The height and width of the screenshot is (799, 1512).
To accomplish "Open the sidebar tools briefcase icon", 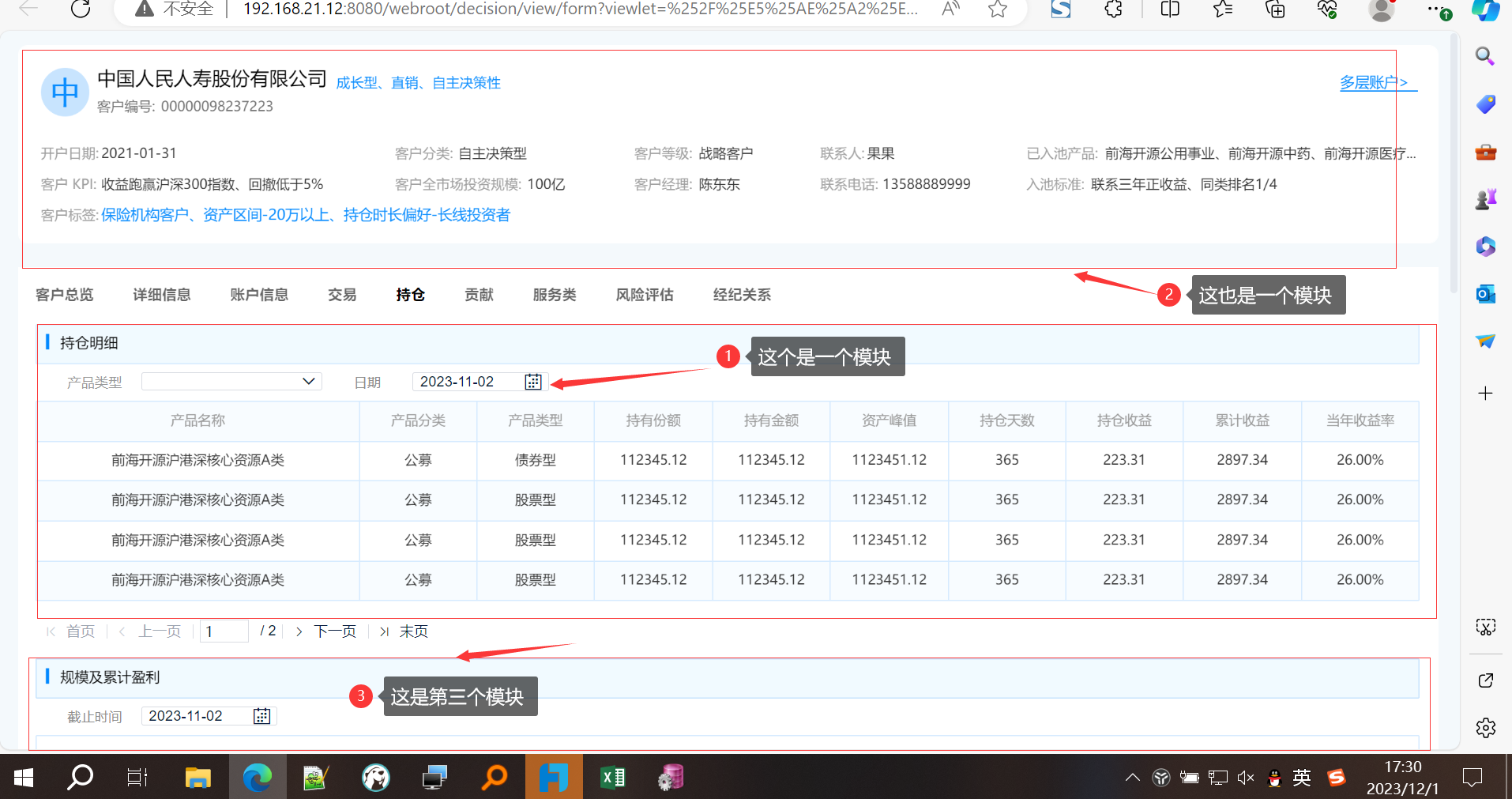I will [1485, 152].
